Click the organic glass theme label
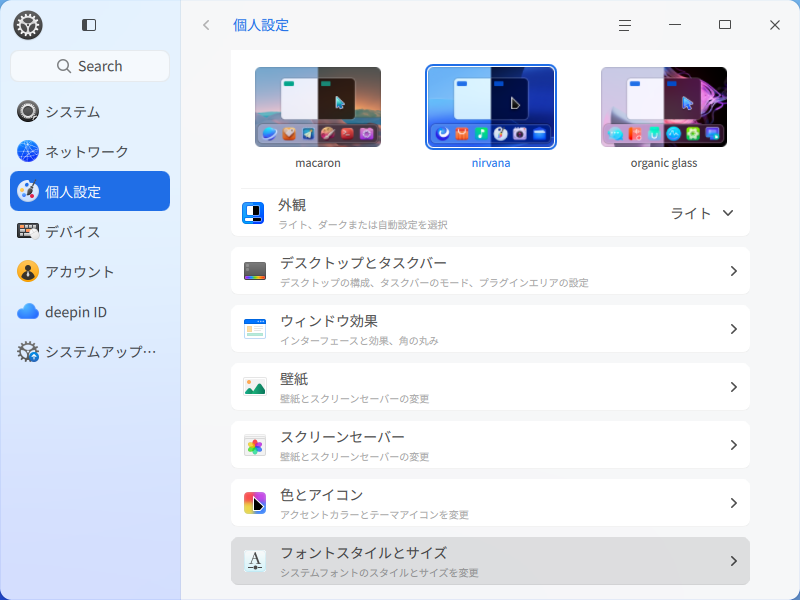Screen dimensions: 800x600 click(663, 163)
